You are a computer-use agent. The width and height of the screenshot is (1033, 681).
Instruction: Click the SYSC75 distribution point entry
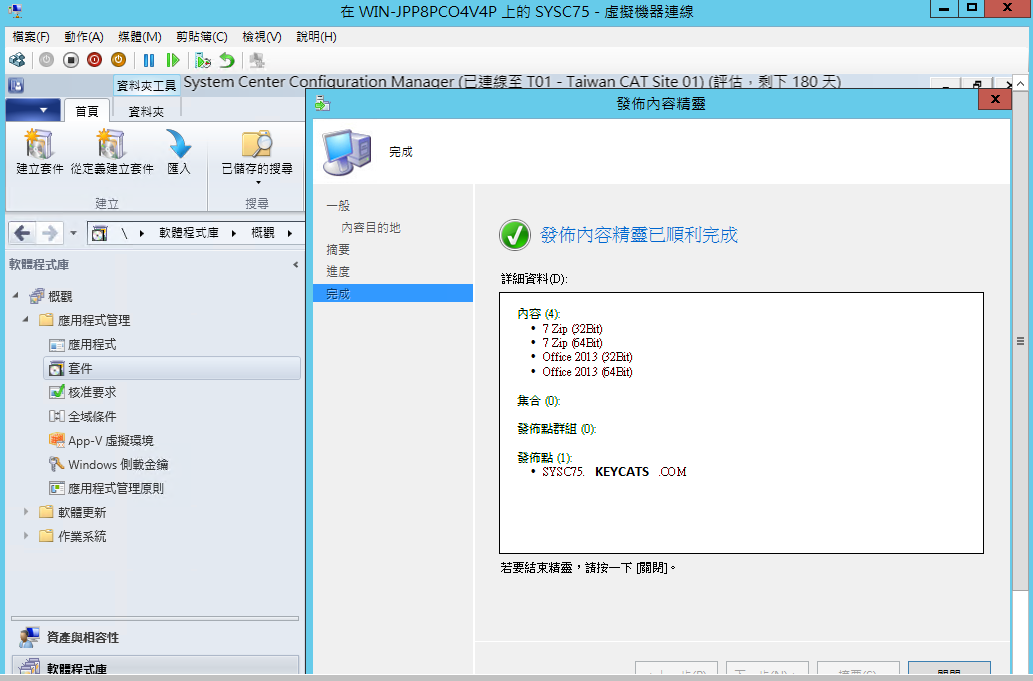click(614, 472)
